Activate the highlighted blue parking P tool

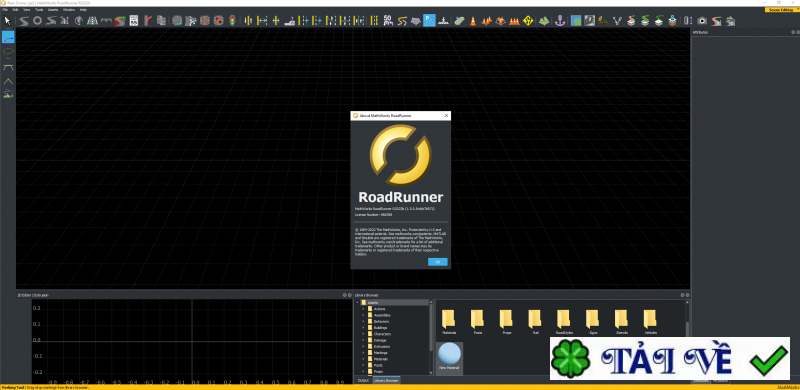(429, 20)
